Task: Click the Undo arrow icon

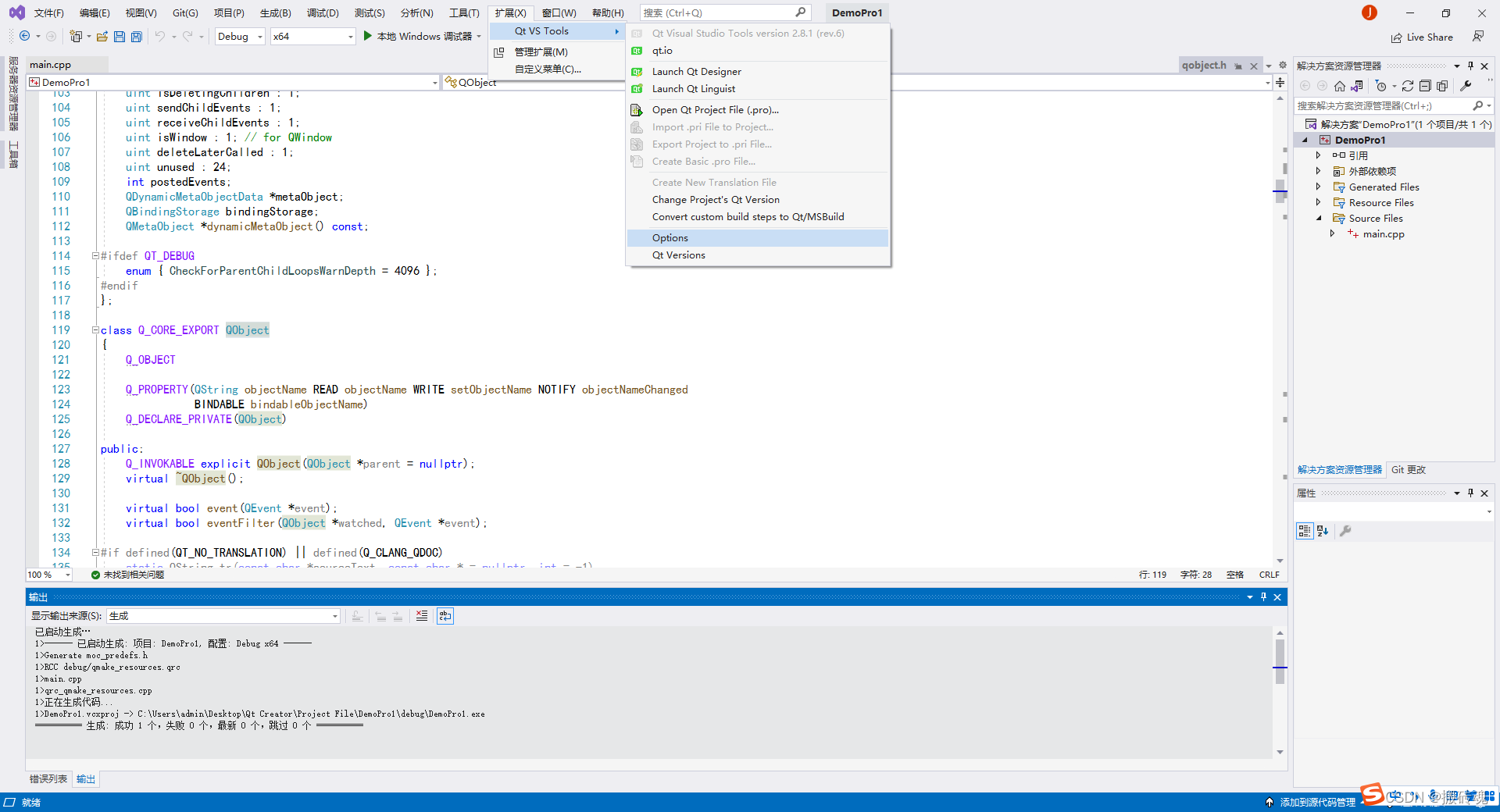Action: coord(160,36)
